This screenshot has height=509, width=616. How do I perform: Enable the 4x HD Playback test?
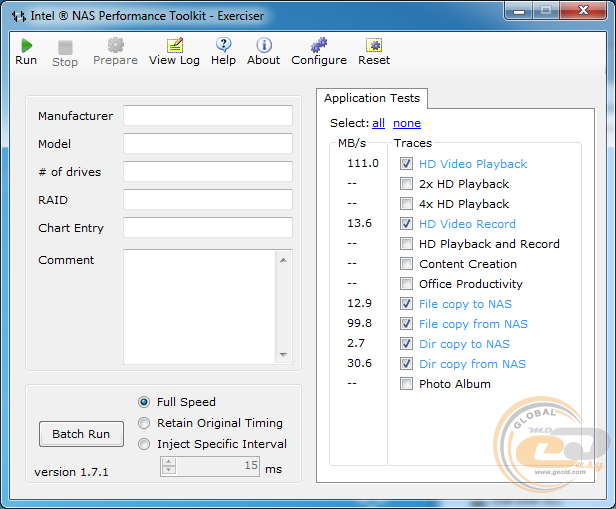point(406,203)
